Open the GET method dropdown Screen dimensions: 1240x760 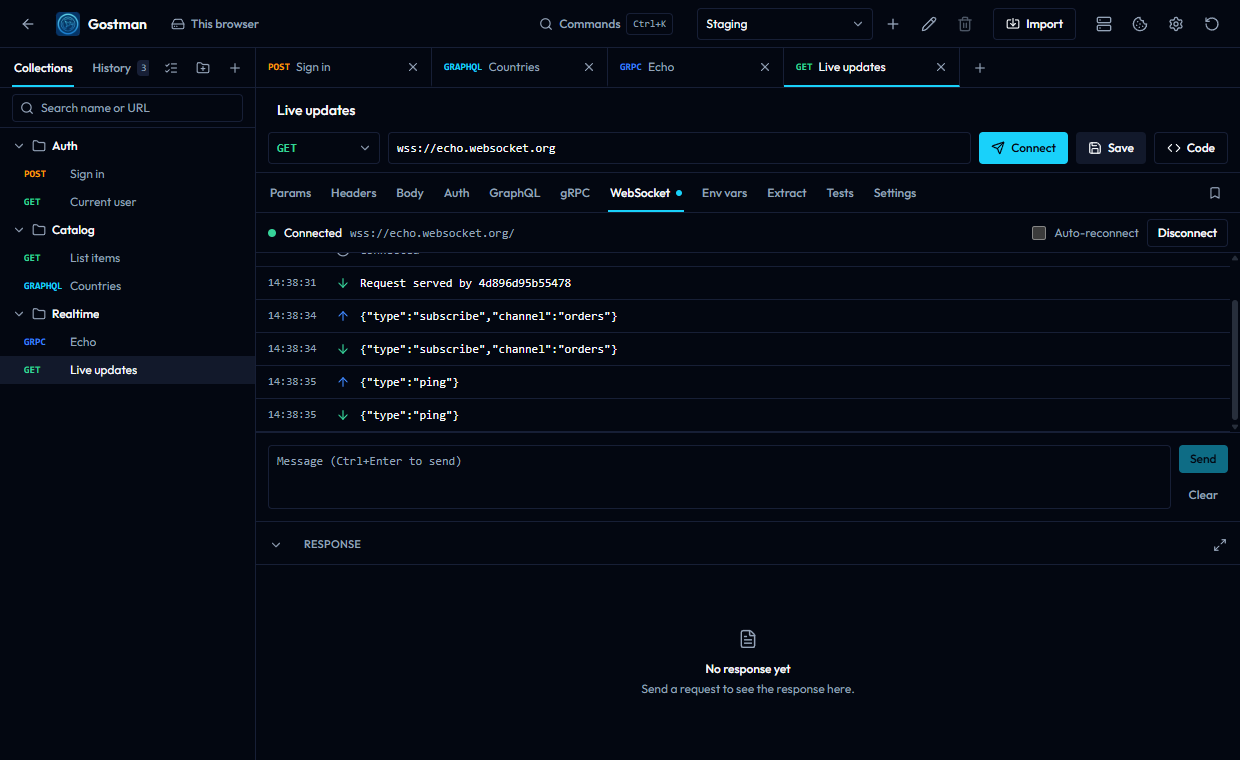323,148
